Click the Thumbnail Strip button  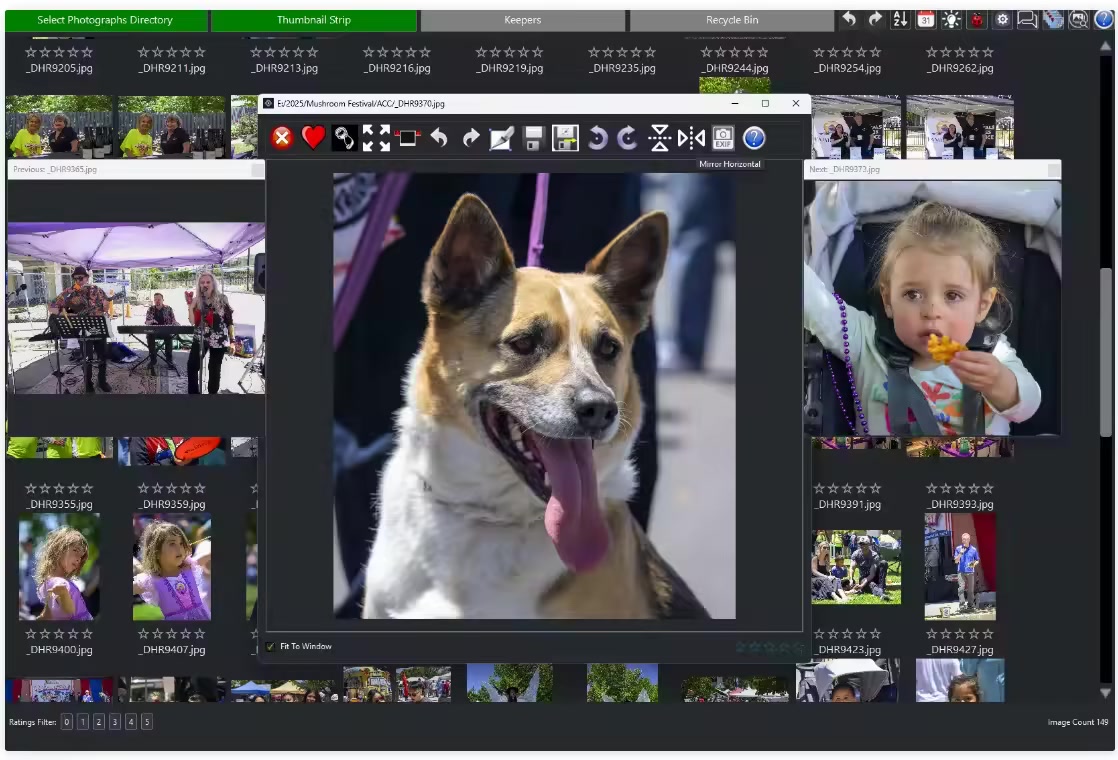(x=313, y=20)
